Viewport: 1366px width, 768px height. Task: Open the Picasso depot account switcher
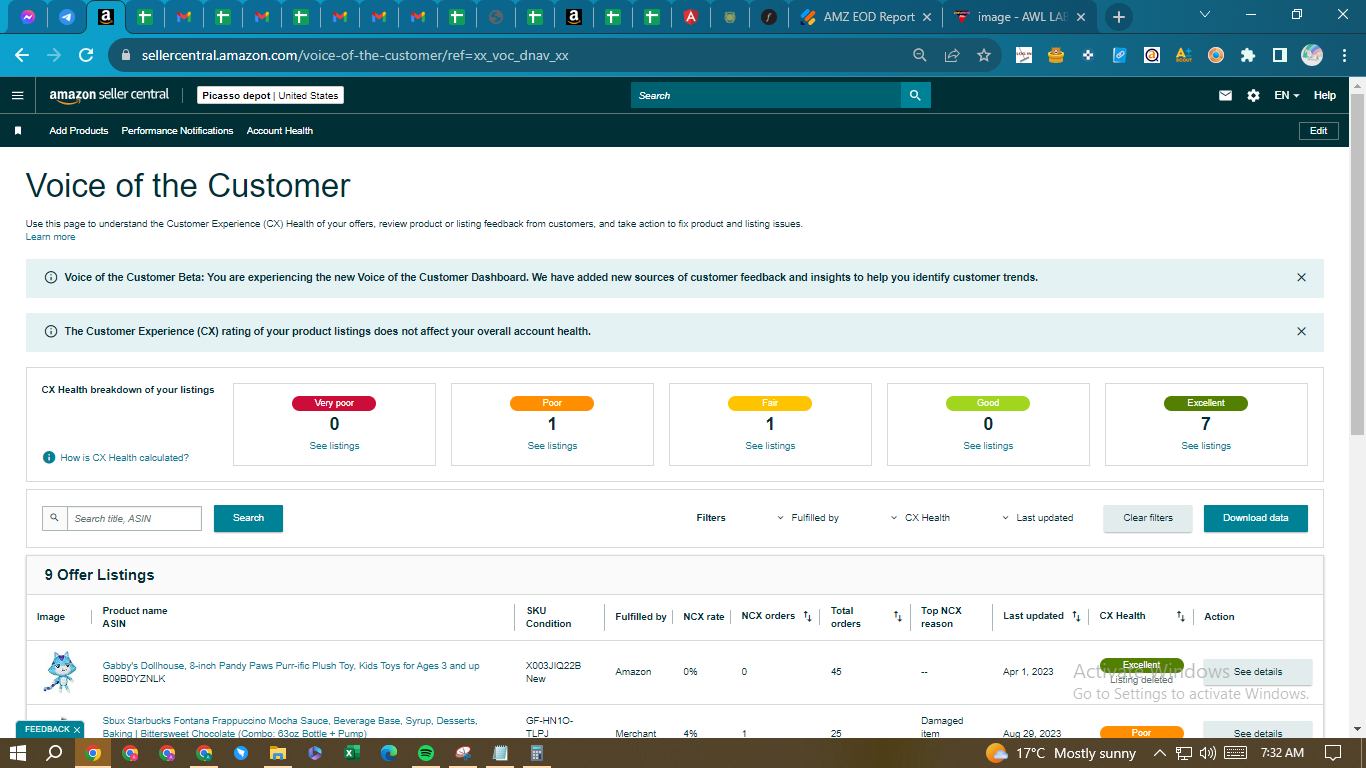click(x=270, y=95)
